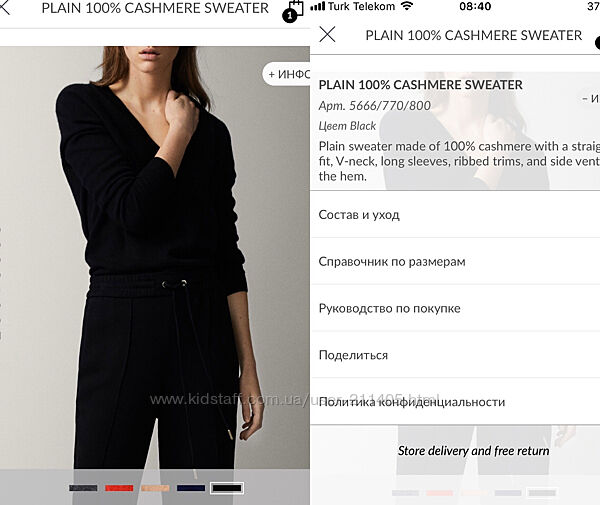Select the beige color swatch
Image resolution: width=600 pixels, height=505 pixels.
tap(155, 488)
